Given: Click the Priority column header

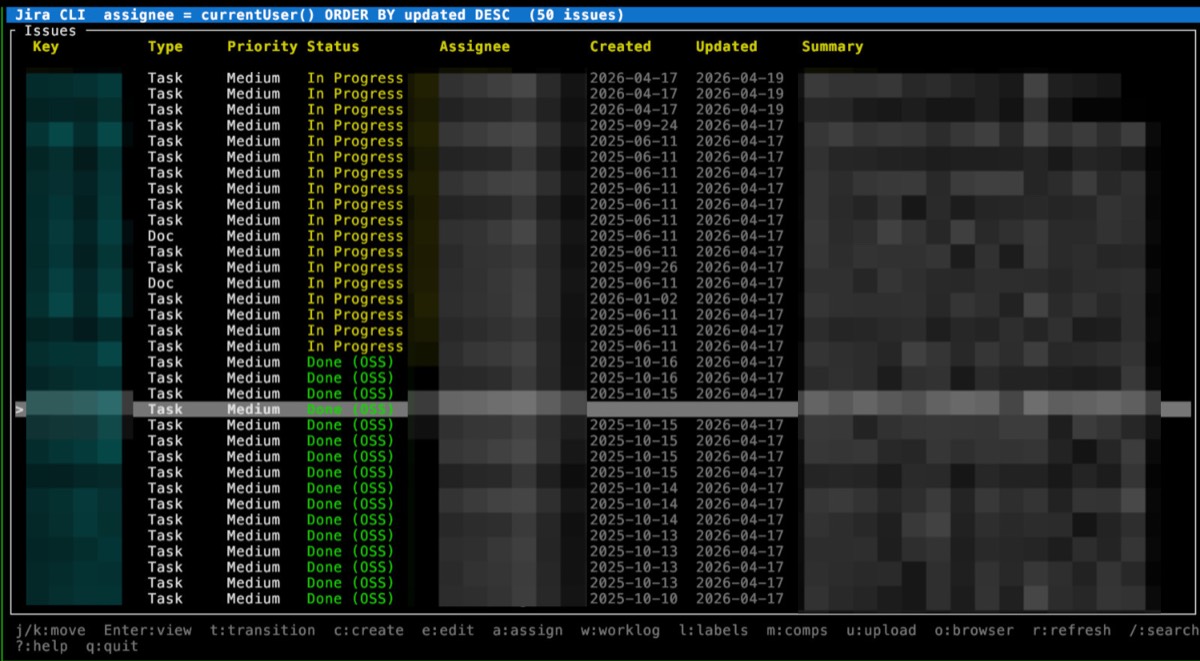Looking at the screenshot, I should (262, 47).
